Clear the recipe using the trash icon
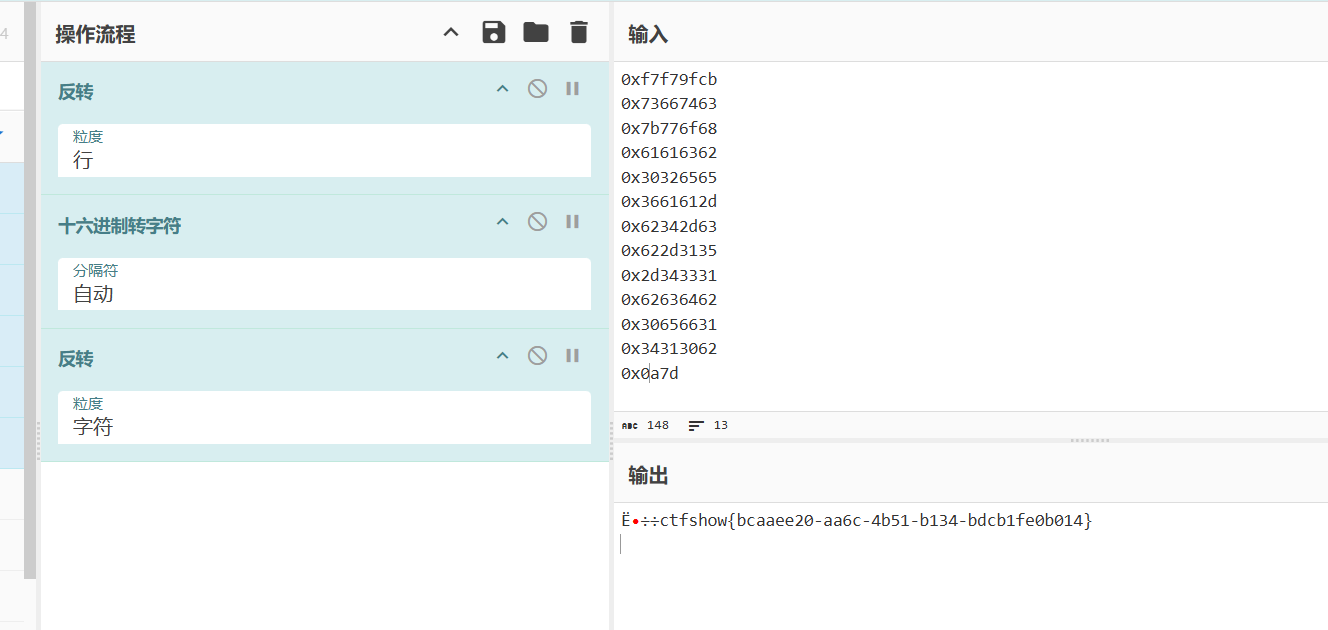This screenshot has width=1328, height=630. pyautogui.click(x=578, y=32)
